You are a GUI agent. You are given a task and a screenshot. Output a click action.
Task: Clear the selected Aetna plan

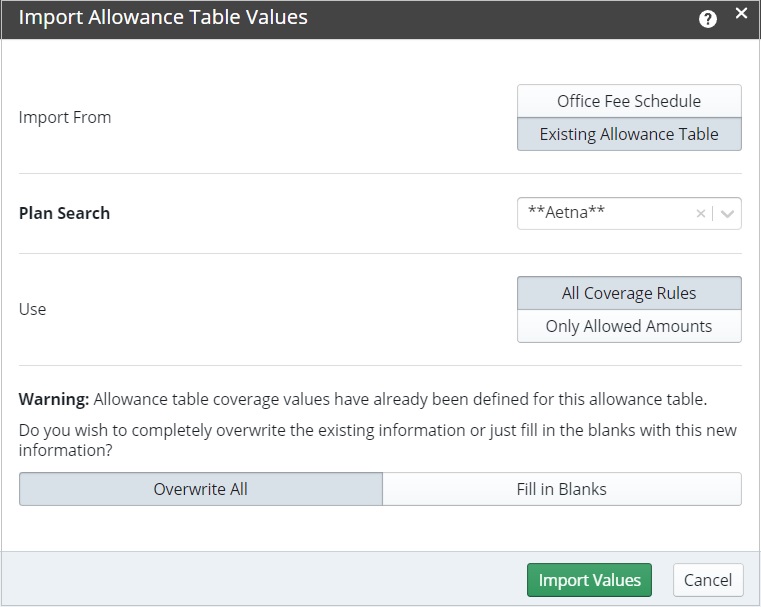tap(700, 213)
